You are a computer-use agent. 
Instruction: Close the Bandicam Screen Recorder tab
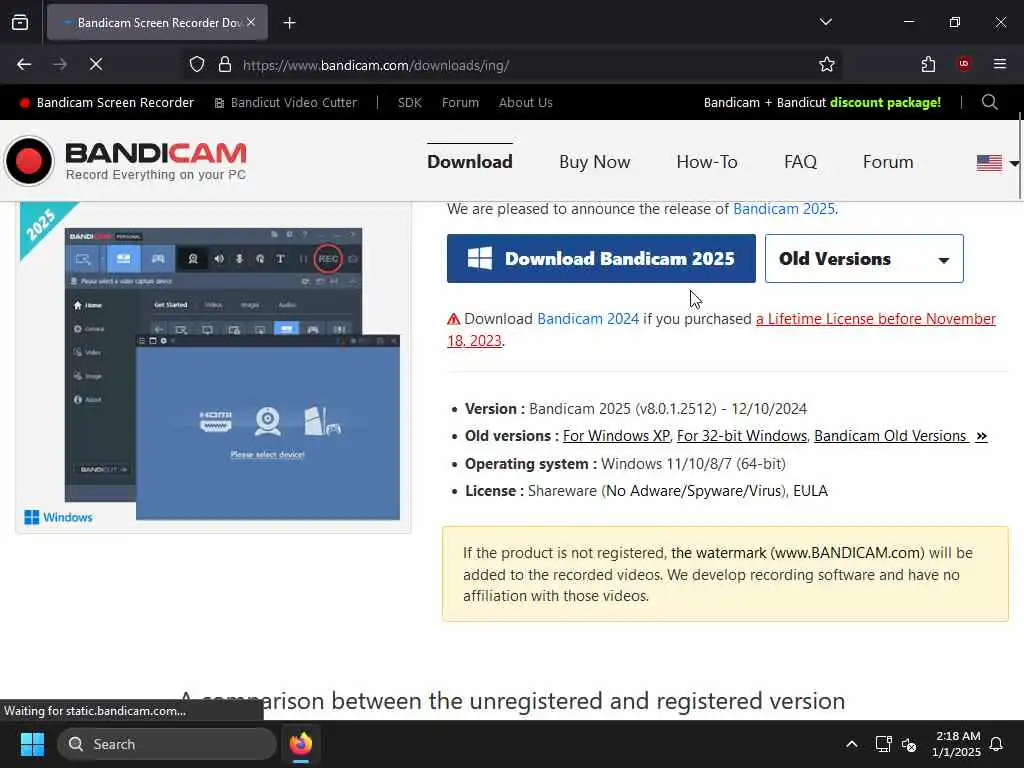pyautogui.click(x=251, y=22)
